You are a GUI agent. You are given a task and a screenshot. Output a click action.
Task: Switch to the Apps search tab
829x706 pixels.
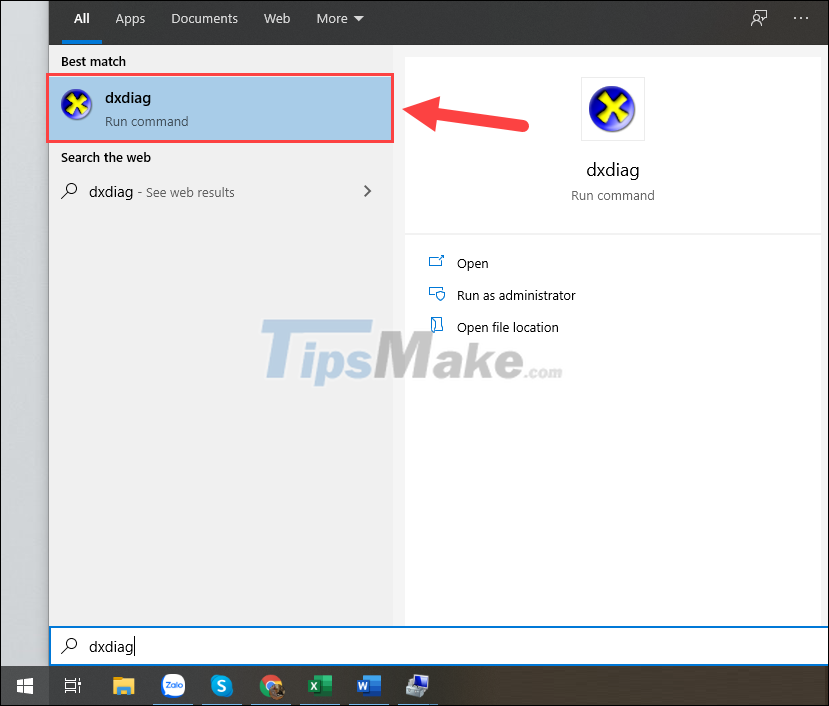click(130, 18)
